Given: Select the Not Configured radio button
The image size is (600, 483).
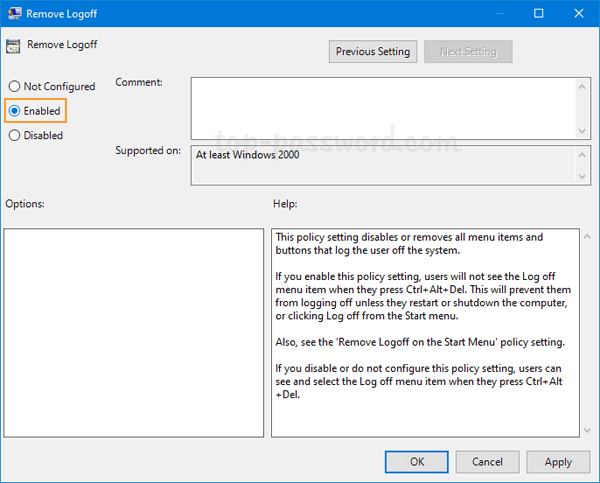Looking at the screenshot, I should 14,86.
